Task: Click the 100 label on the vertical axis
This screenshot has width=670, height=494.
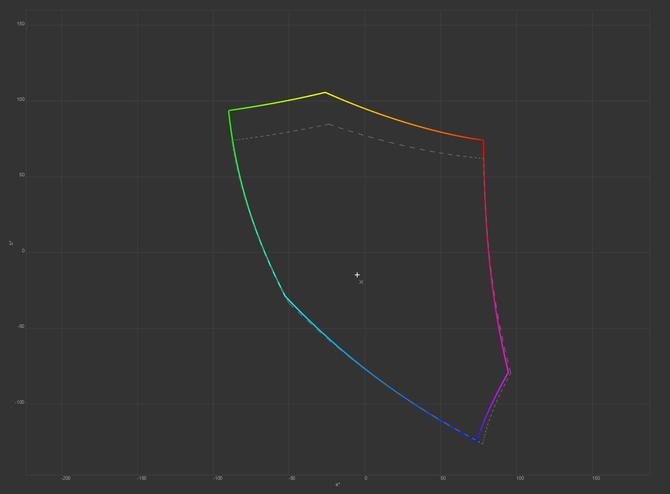Action: point(21,100)
